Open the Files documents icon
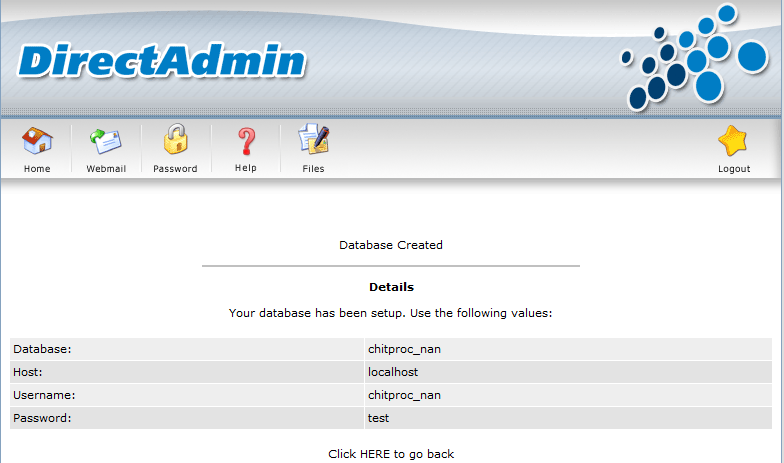Viewport: 784px width, 463px height. [314, 138]
